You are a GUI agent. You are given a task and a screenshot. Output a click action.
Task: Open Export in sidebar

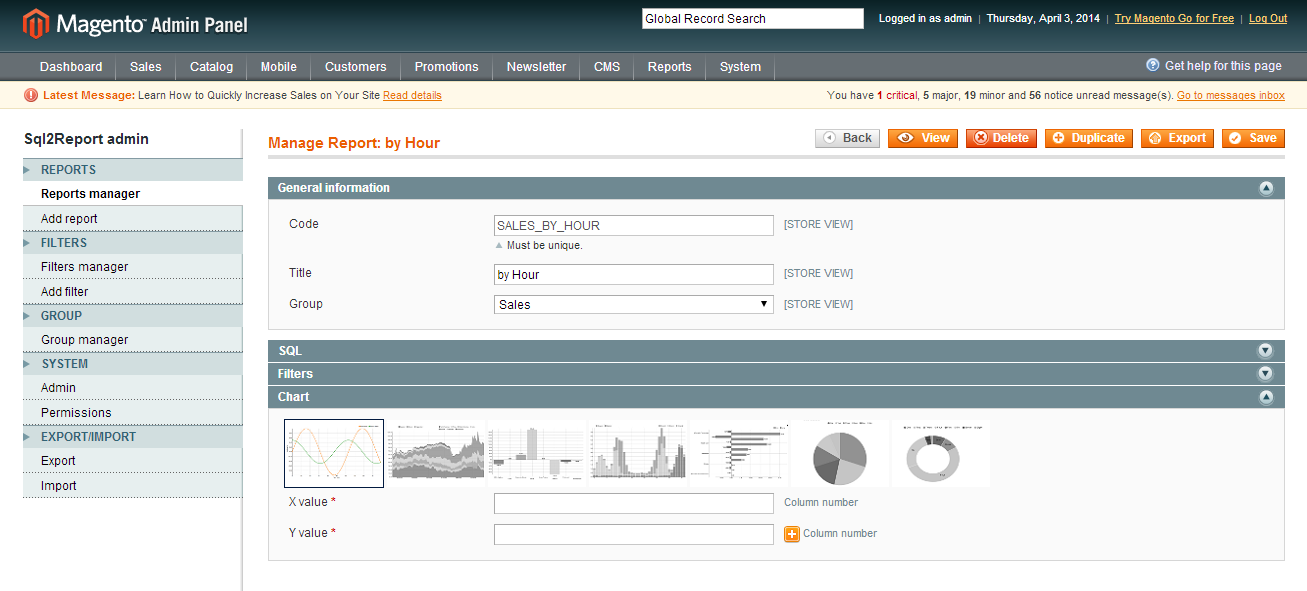(133, 461)
